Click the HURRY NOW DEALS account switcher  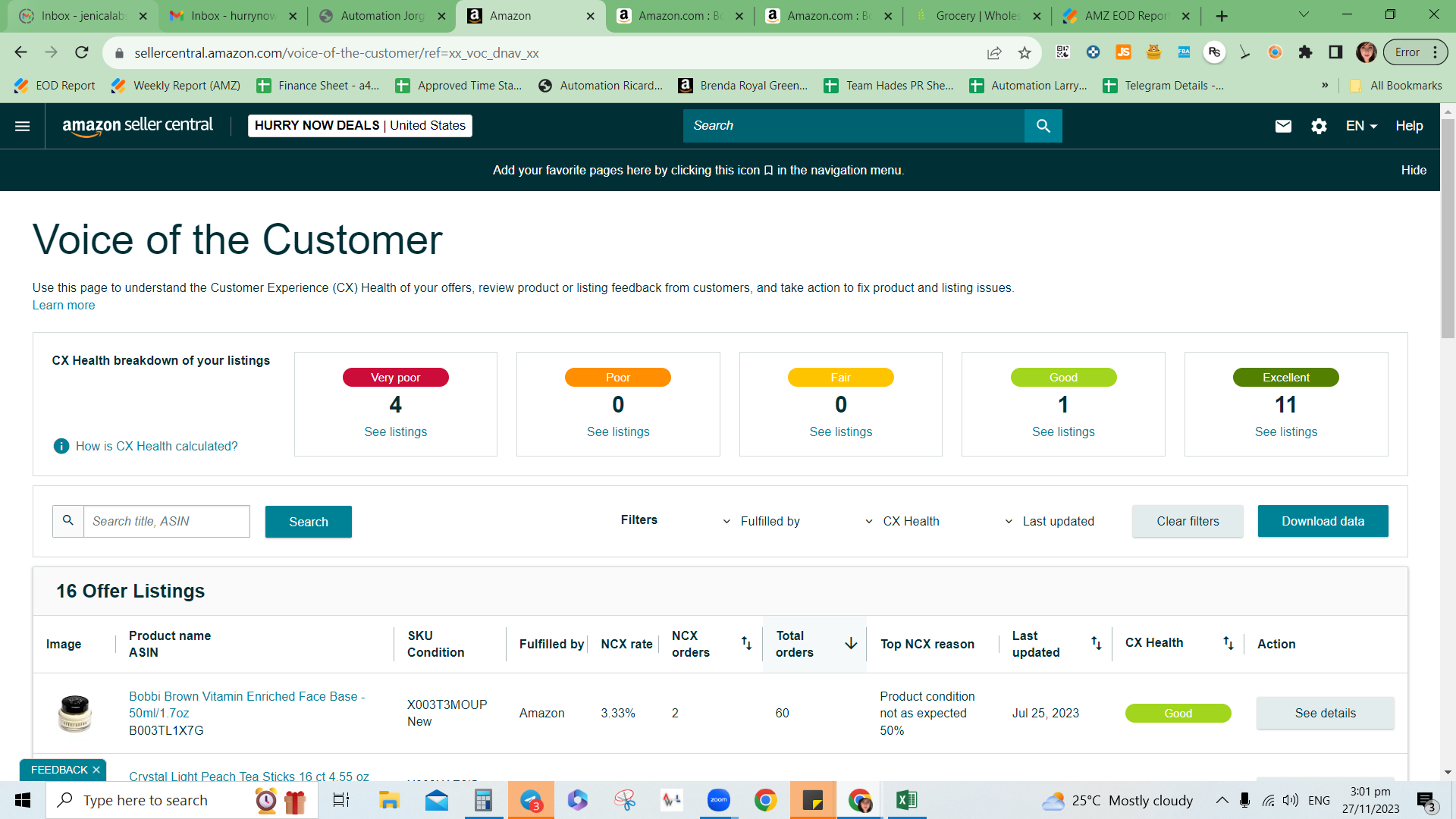pos(360,126)
